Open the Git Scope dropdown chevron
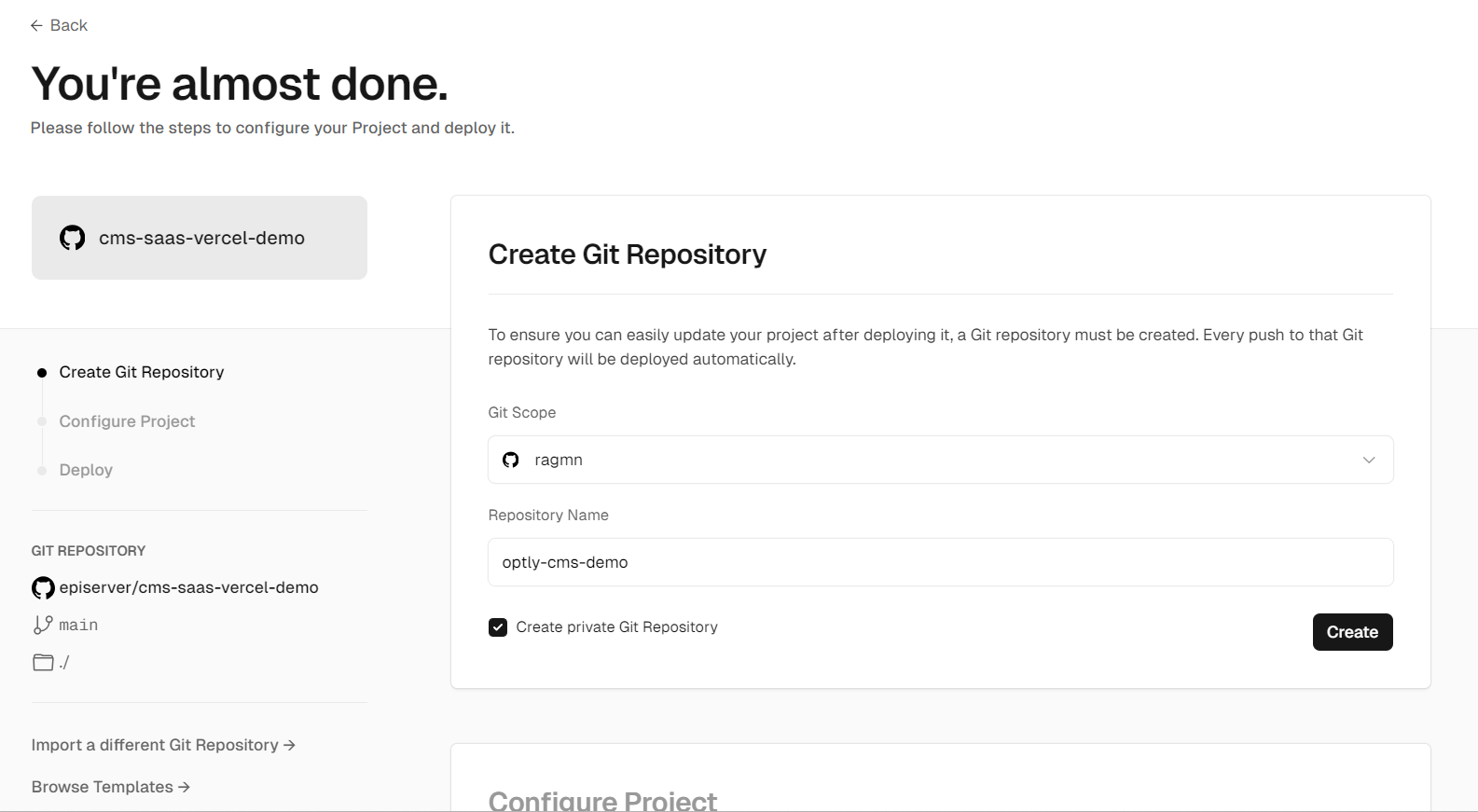 [x=1369, y=460]
